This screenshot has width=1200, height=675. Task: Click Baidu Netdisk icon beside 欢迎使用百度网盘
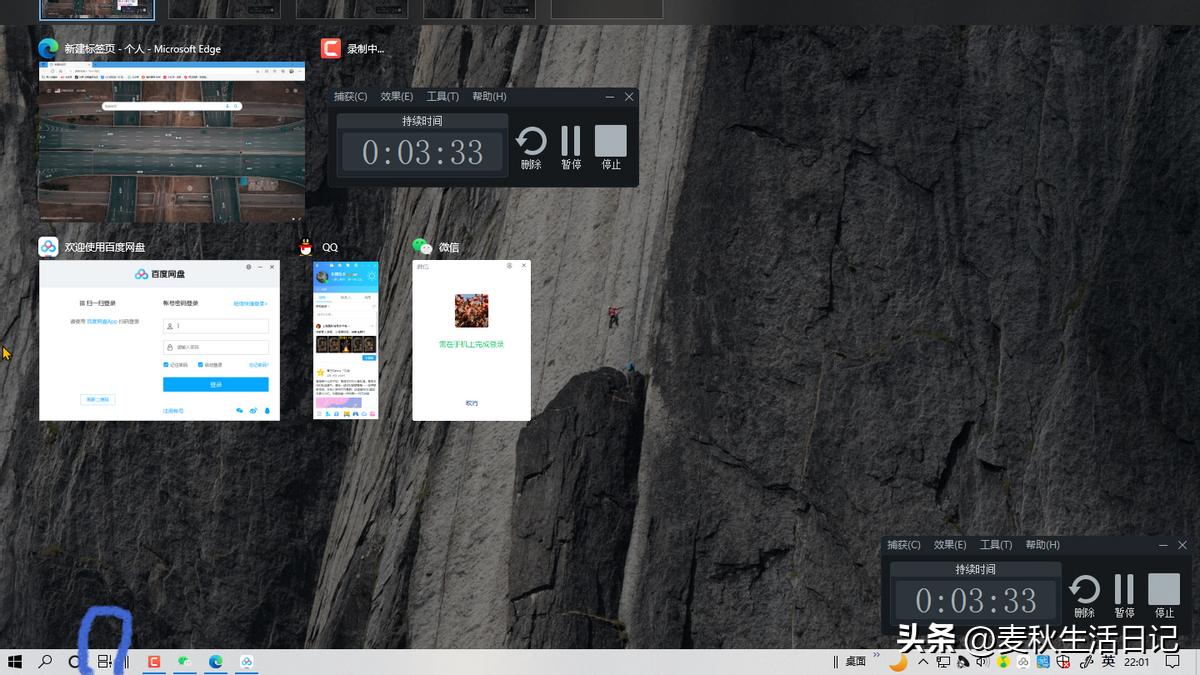click(48, 247)
